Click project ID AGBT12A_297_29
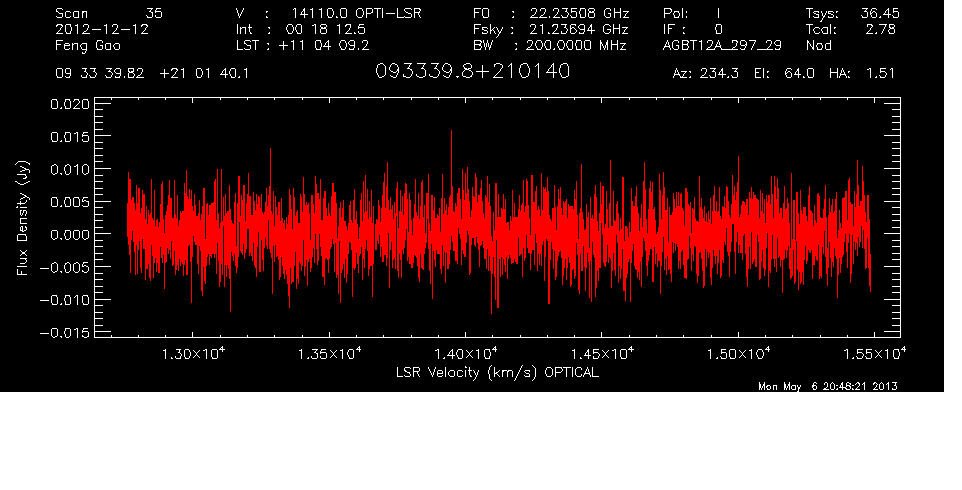 (722, 46)
